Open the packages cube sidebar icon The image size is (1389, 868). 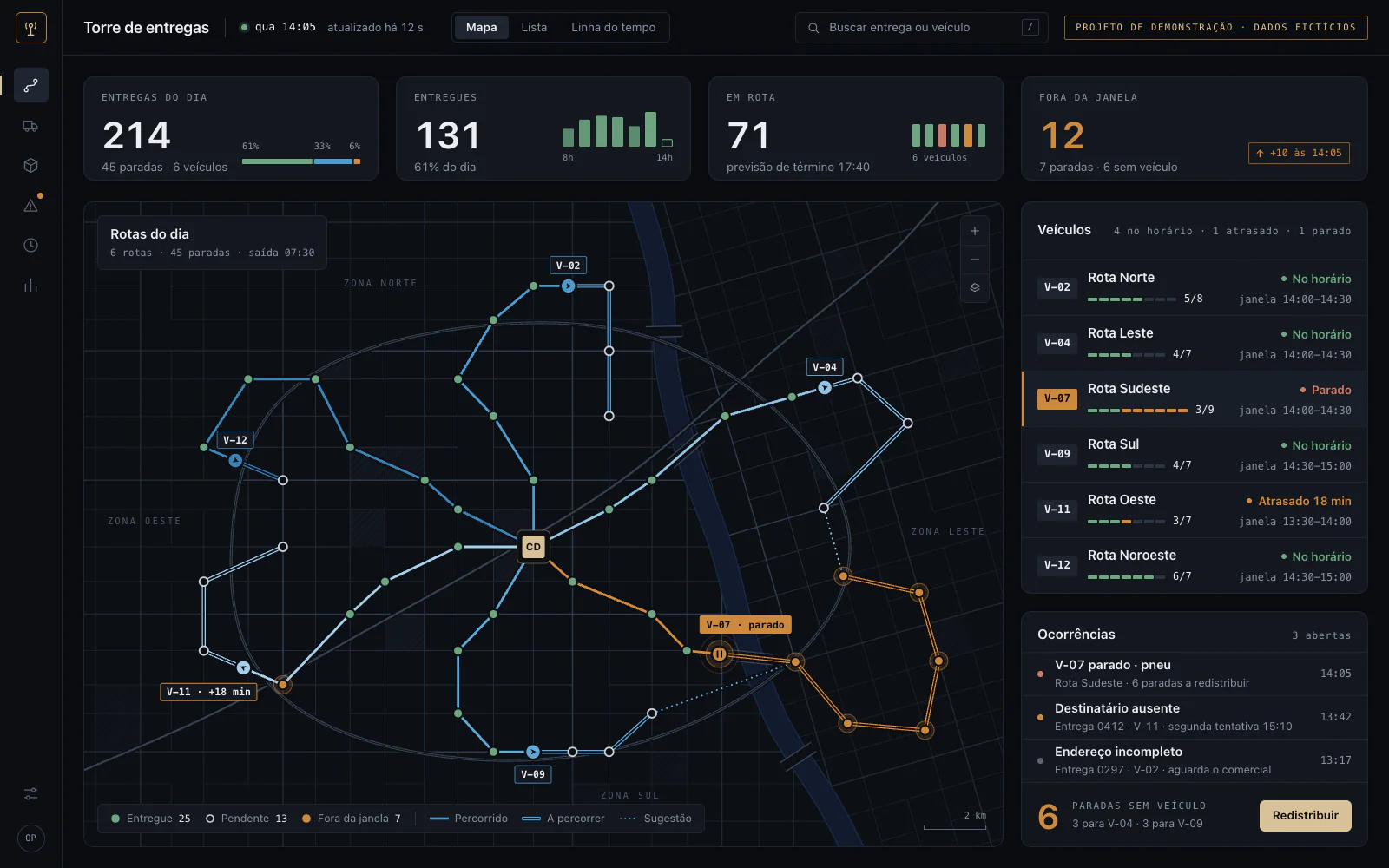pyautogui.click(x=30, y=165)
